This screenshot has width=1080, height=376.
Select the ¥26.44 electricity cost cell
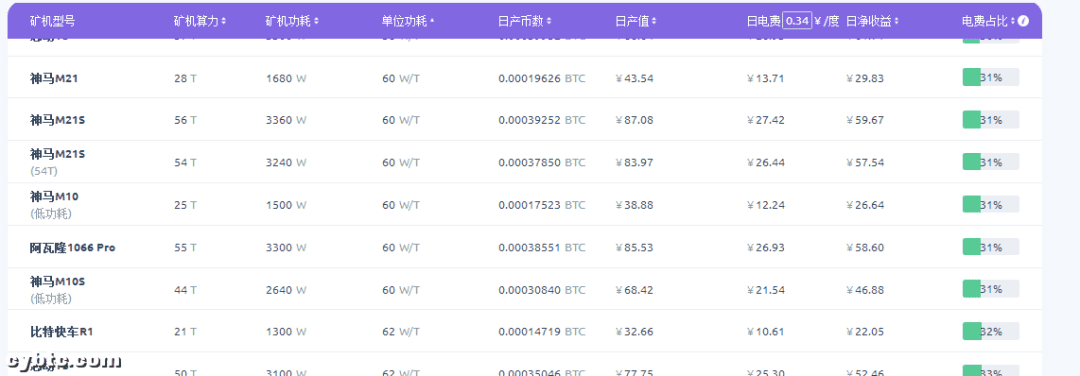(766, 163)
